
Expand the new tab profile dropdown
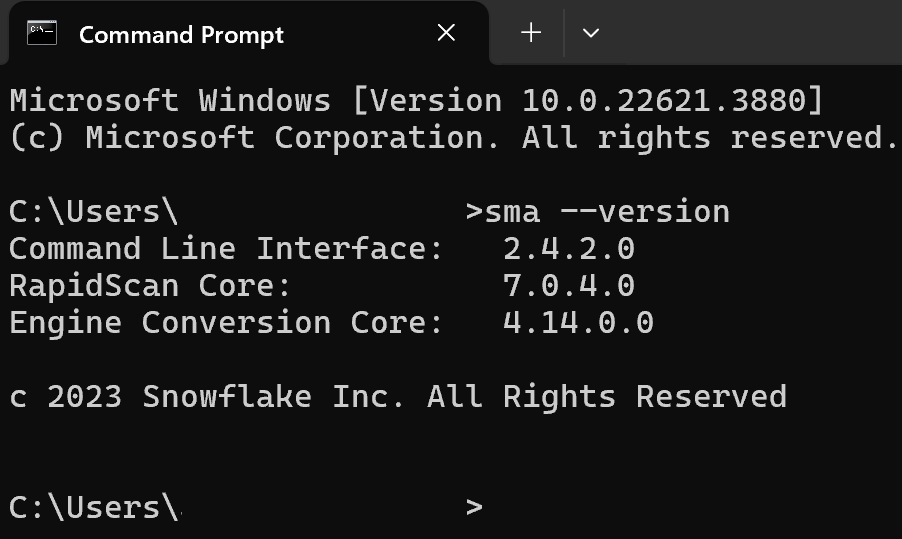click(590, 33)
